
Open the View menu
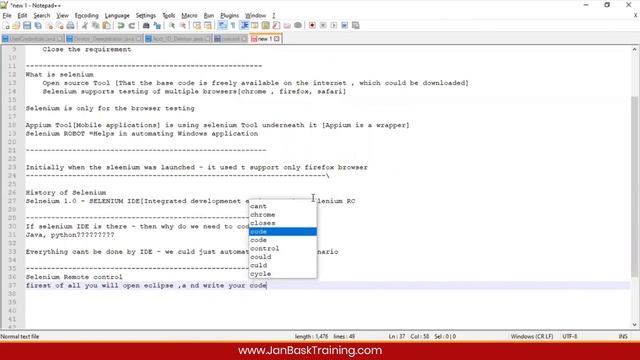click(x=62, y=16)
